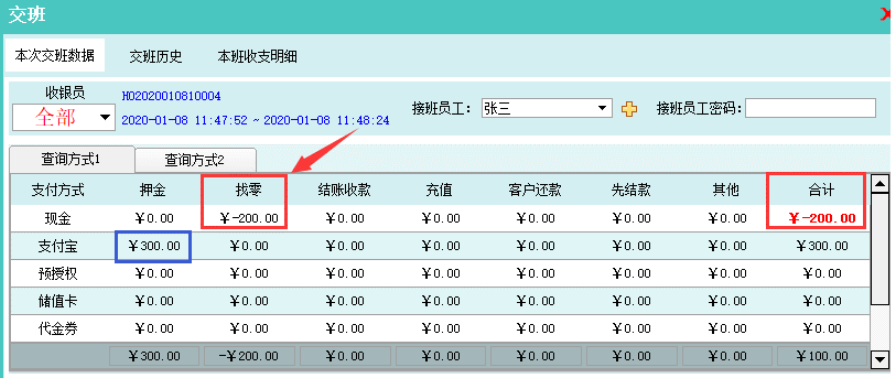Screen dimensions: 891x379
Task: Click the 代金券 充值 ￥0.00 cell
Action: [x=440, y=328]
